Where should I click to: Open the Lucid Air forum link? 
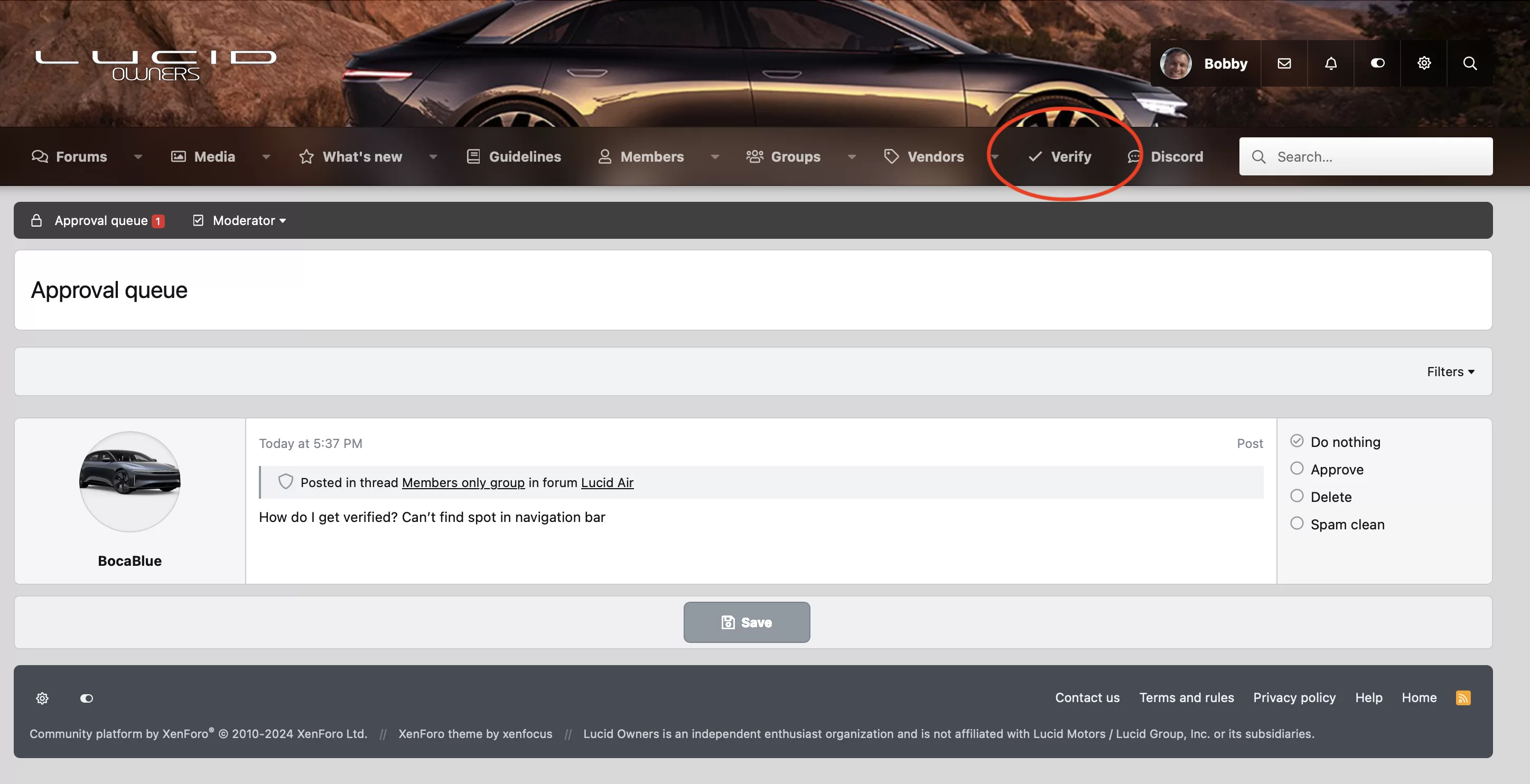(607, 482)
